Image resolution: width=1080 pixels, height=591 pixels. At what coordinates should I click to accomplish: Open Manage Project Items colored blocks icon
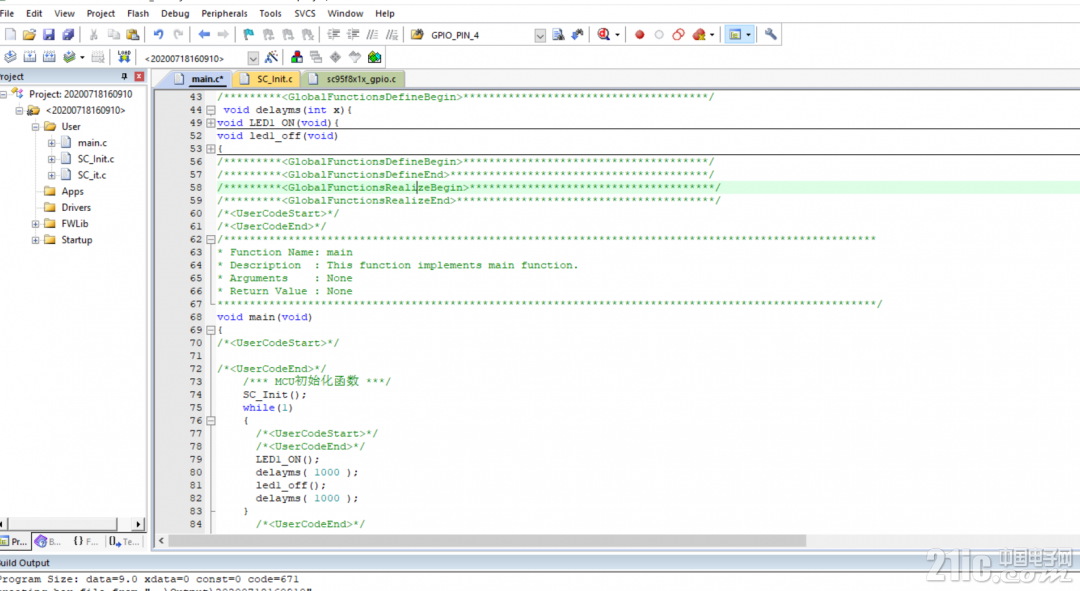tap(297, 57)
